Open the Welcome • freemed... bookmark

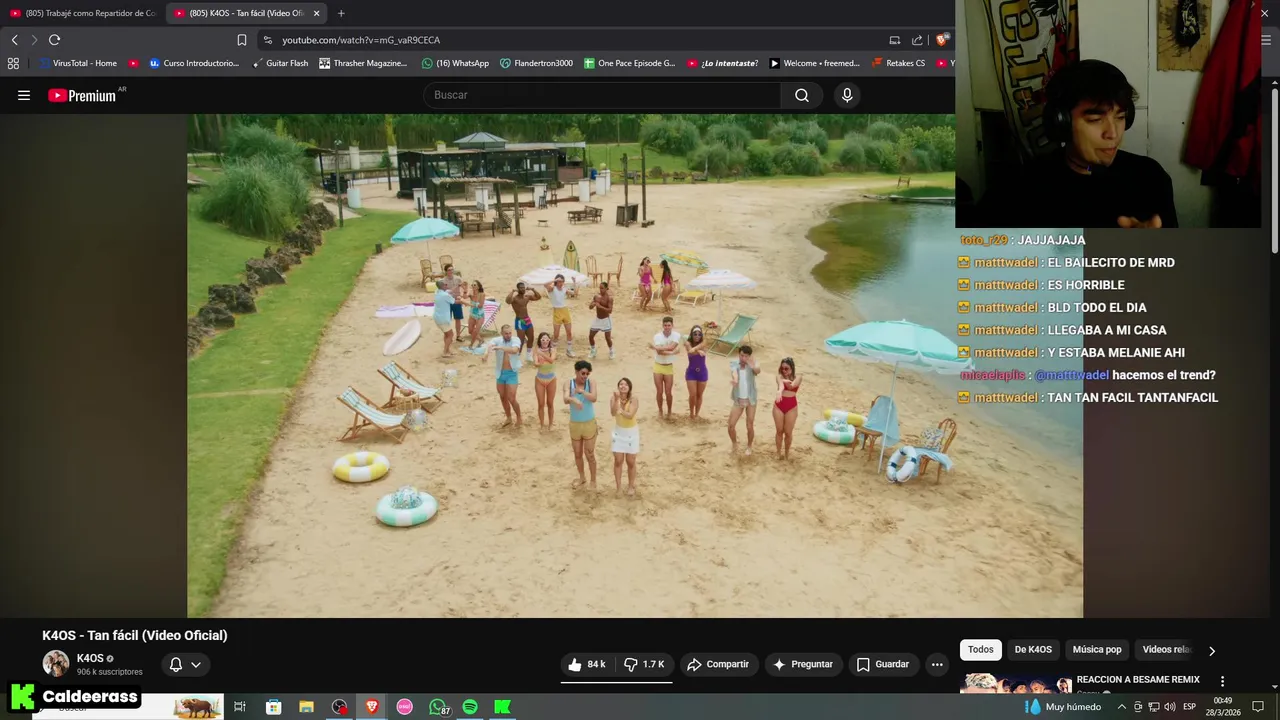(x=814, y=63)
